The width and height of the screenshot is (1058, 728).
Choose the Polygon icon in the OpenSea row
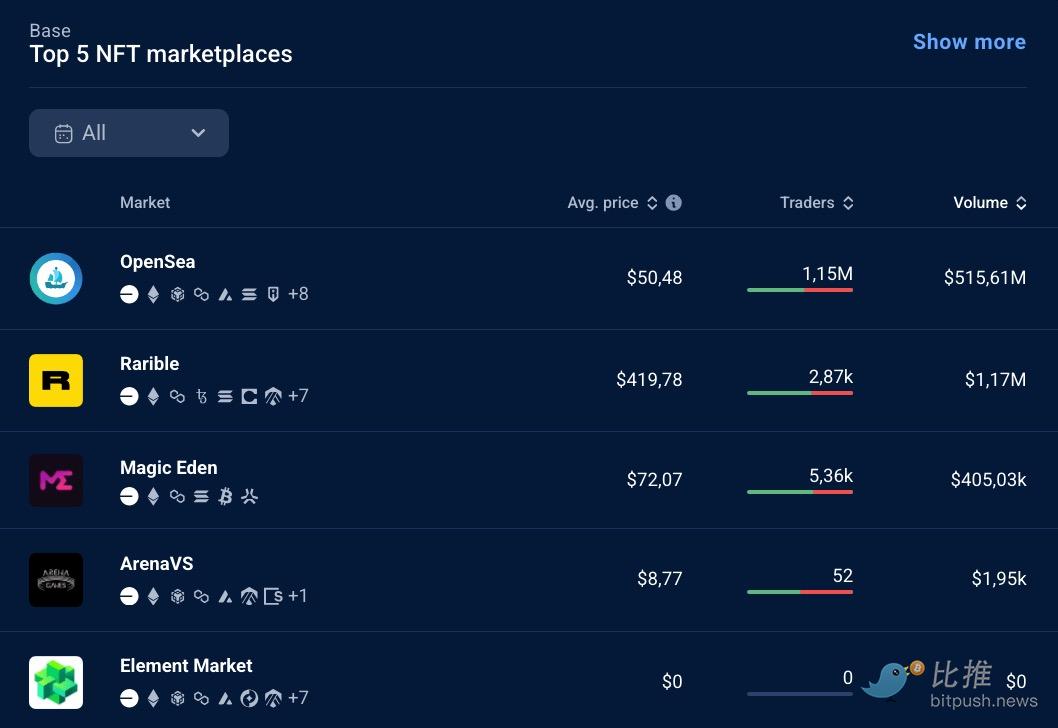click(201, 294)
